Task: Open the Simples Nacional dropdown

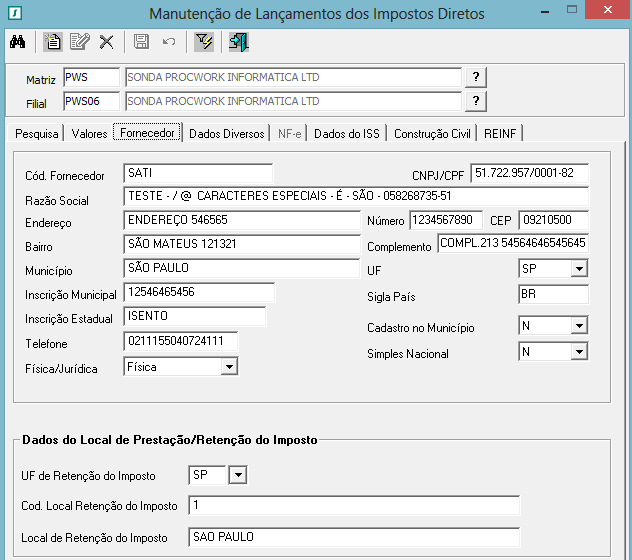Action: coord(579,352)
